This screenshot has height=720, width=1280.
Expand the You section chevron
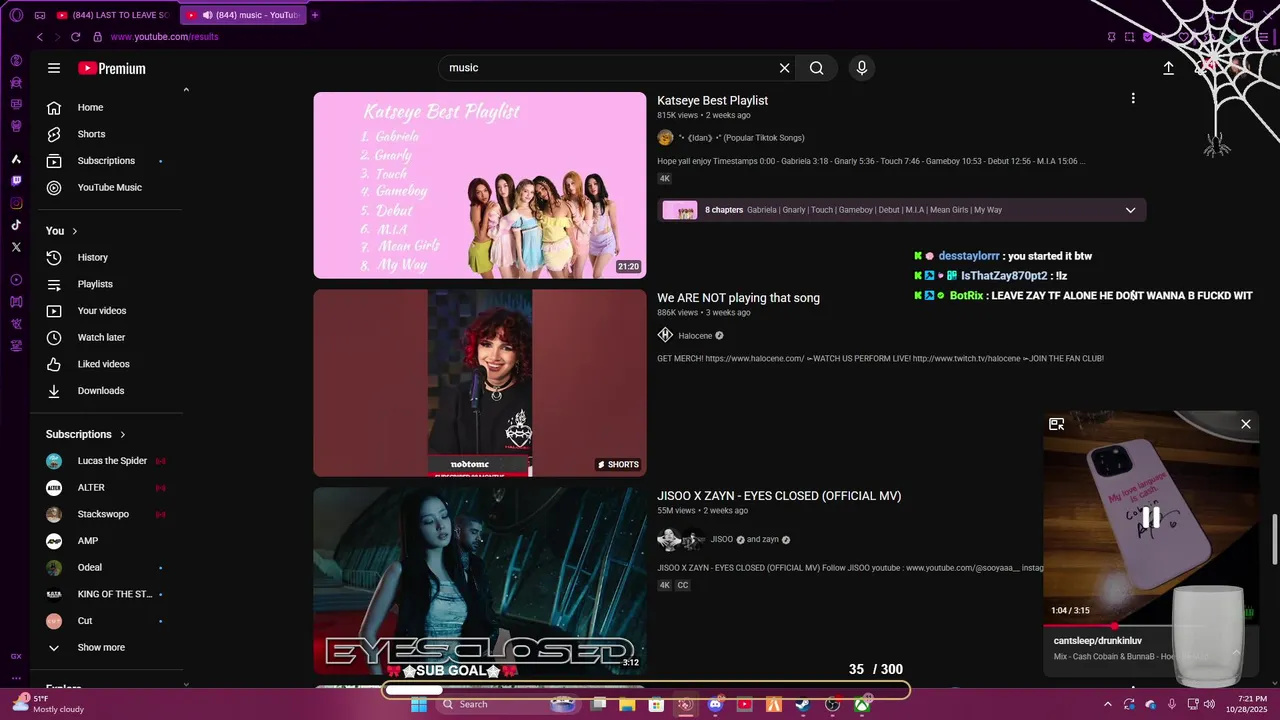click(x=75, y=231)
